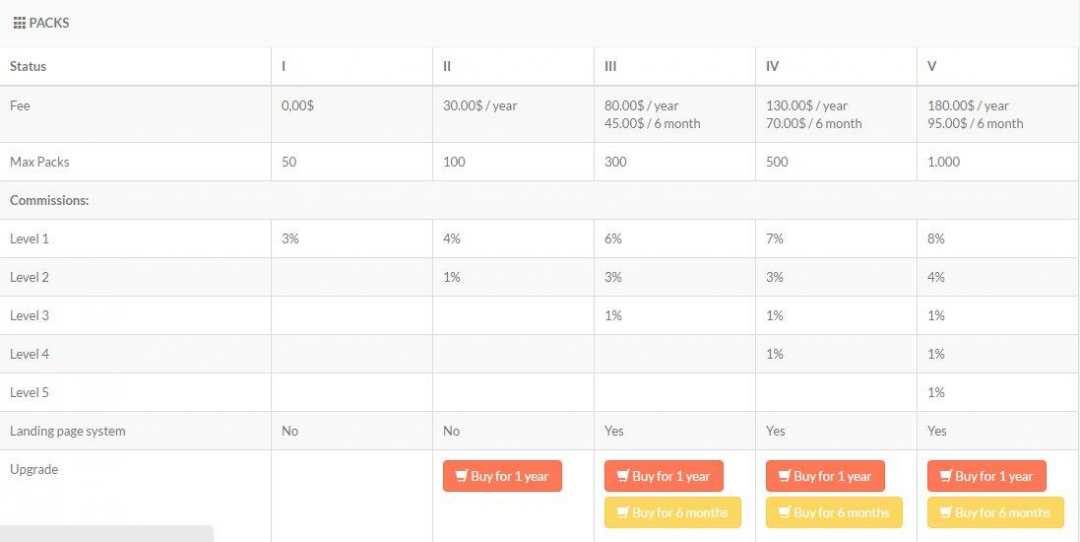The height and width of the screenshot is (542, 1080).
Task: Click the Landing page system row label
Action: [x=68, y=431]
